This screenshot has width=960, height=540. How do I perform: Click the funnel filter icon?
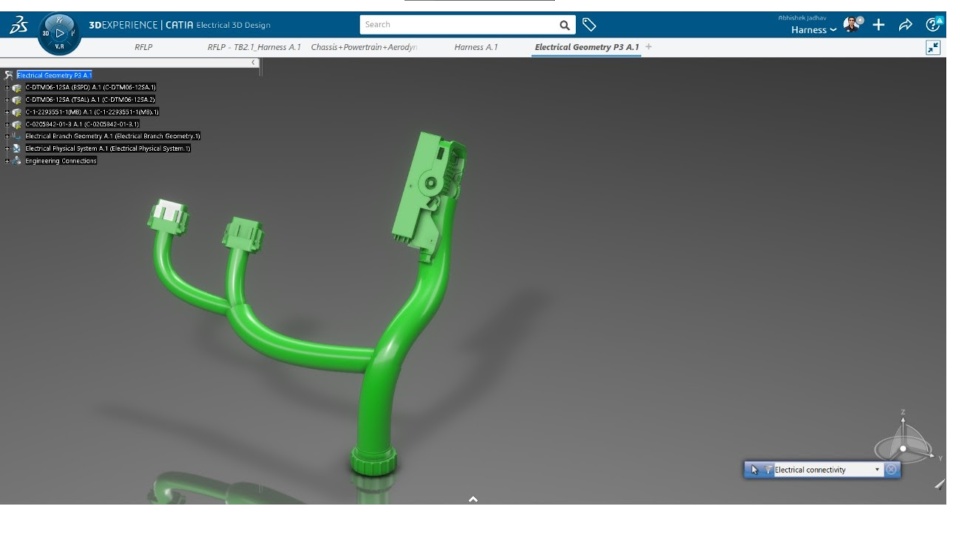pos(768,470)
